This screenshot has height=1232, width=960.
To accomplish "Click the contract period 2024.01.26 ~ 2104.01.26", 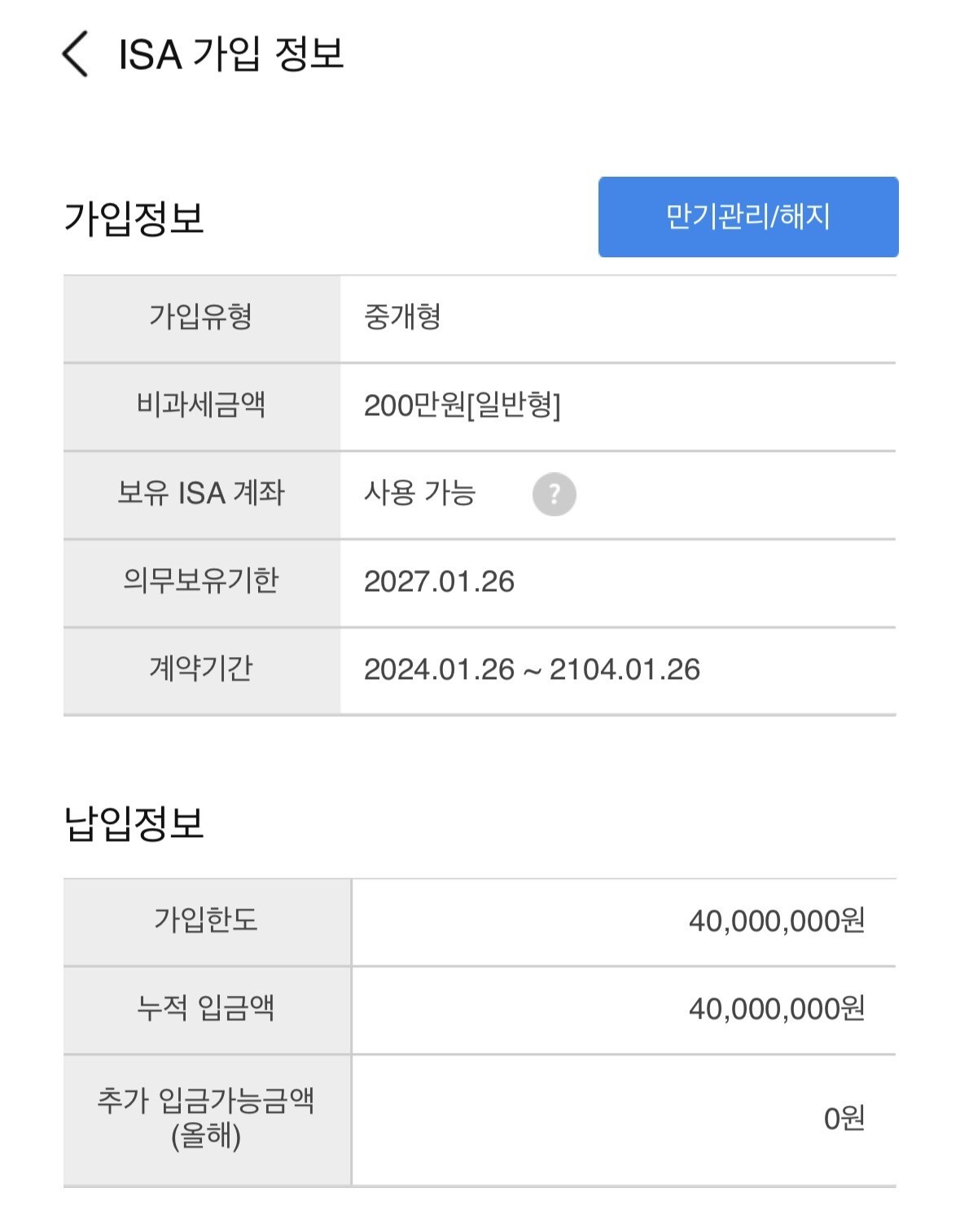I will [x=532, y=669].
